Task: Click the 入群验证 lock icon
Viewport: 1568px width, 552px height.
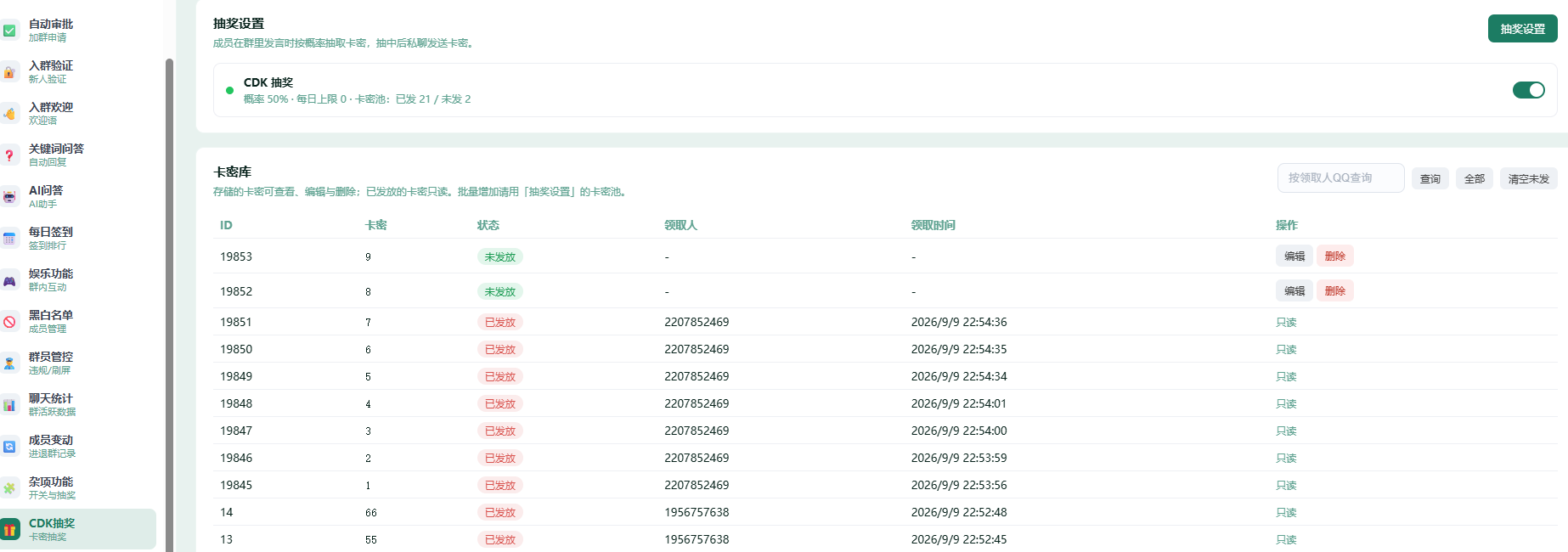Action: (9, 72)
